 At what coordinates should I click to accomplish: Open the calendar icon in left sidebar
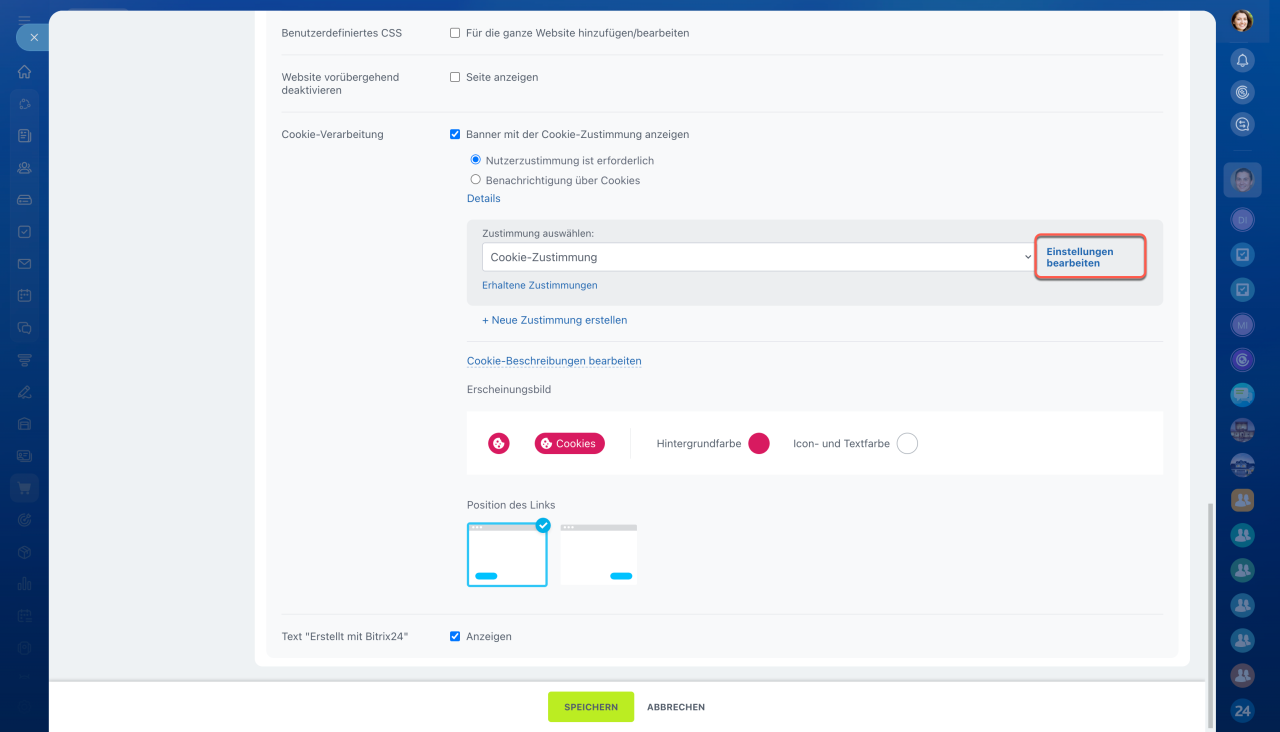(x=24, y=296)
